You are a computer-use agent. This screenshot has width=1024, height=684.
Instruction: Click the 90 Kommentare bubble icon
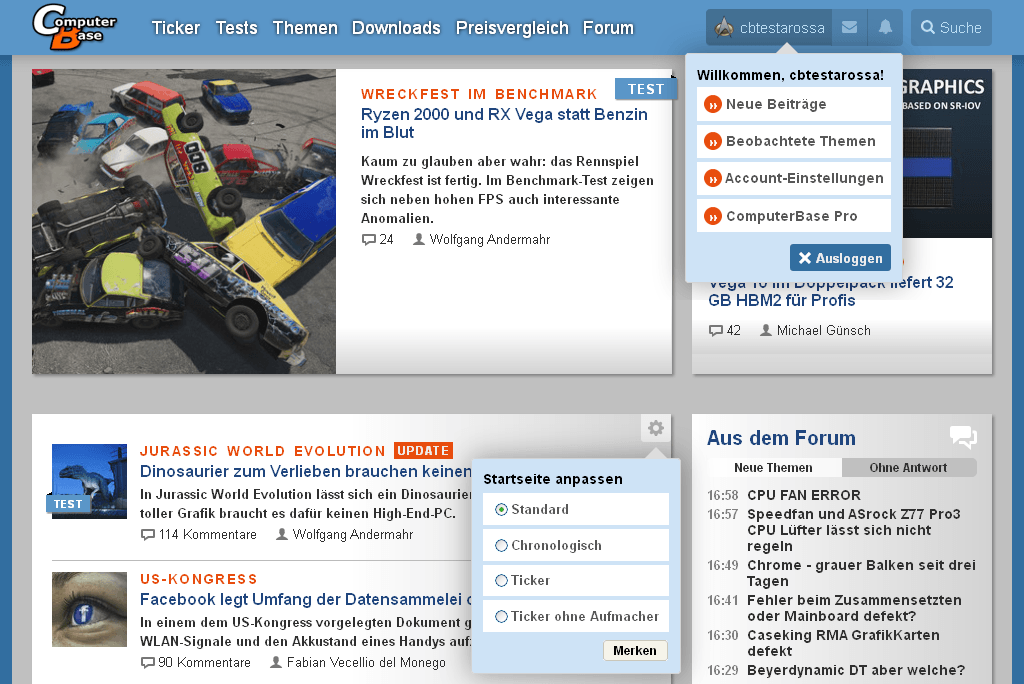(x=148, y=662)
